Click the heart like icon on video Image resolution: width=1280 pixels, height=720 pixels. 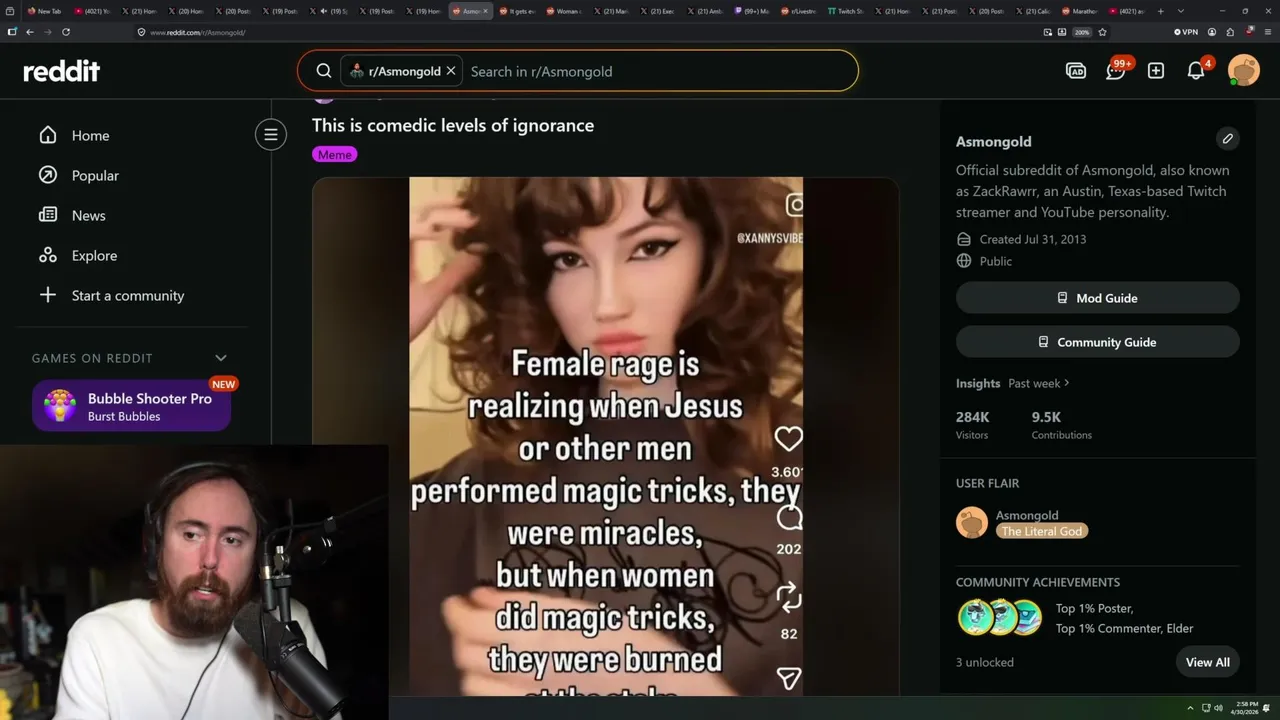coord(789,439)
